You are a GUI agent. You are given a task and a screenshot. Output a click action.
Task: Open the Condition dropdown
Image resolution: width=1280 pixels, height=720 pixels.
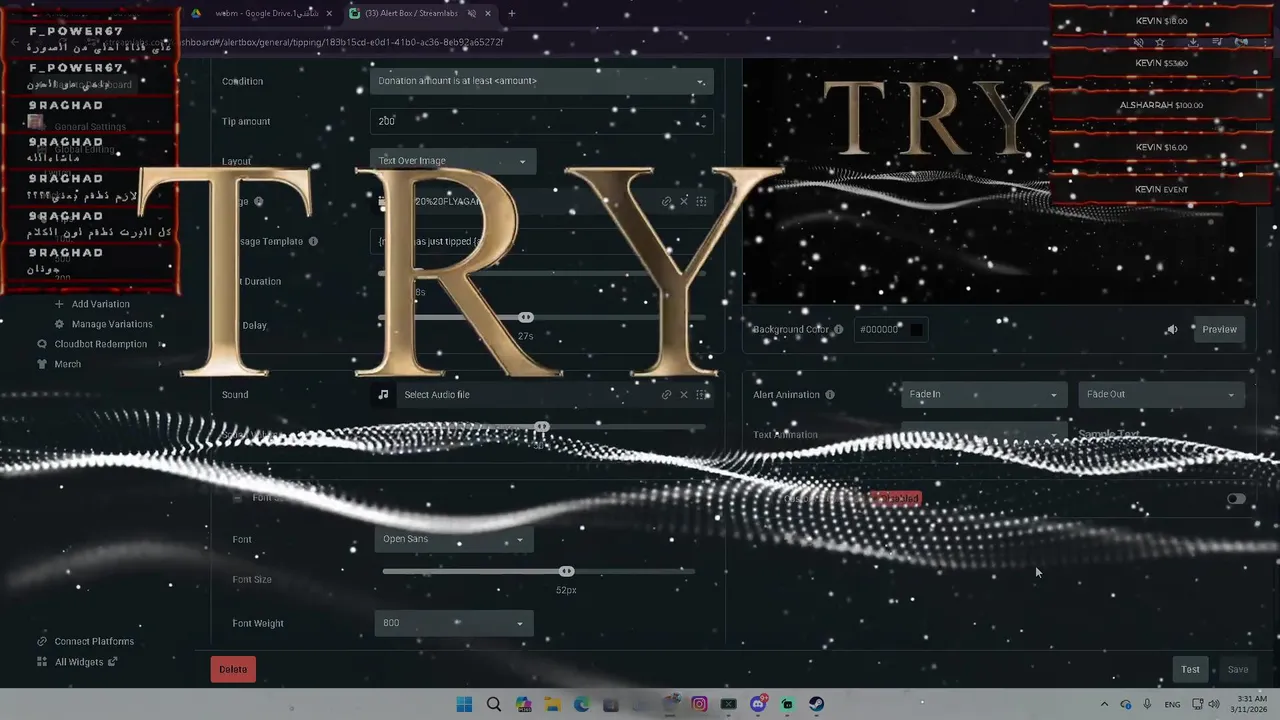541,81
